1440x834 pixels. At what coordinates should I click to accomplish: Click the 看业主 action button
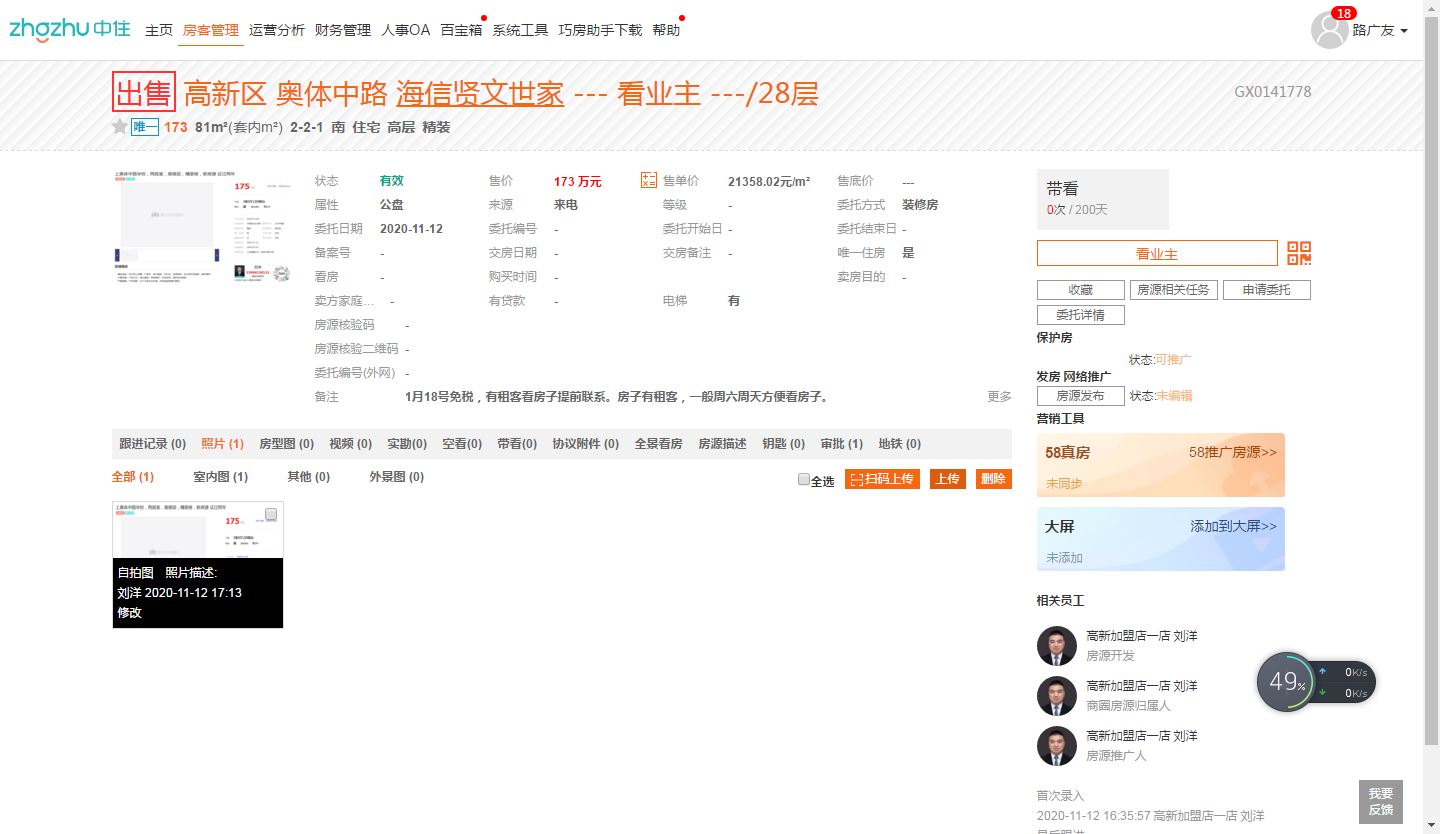point(1157,253)
